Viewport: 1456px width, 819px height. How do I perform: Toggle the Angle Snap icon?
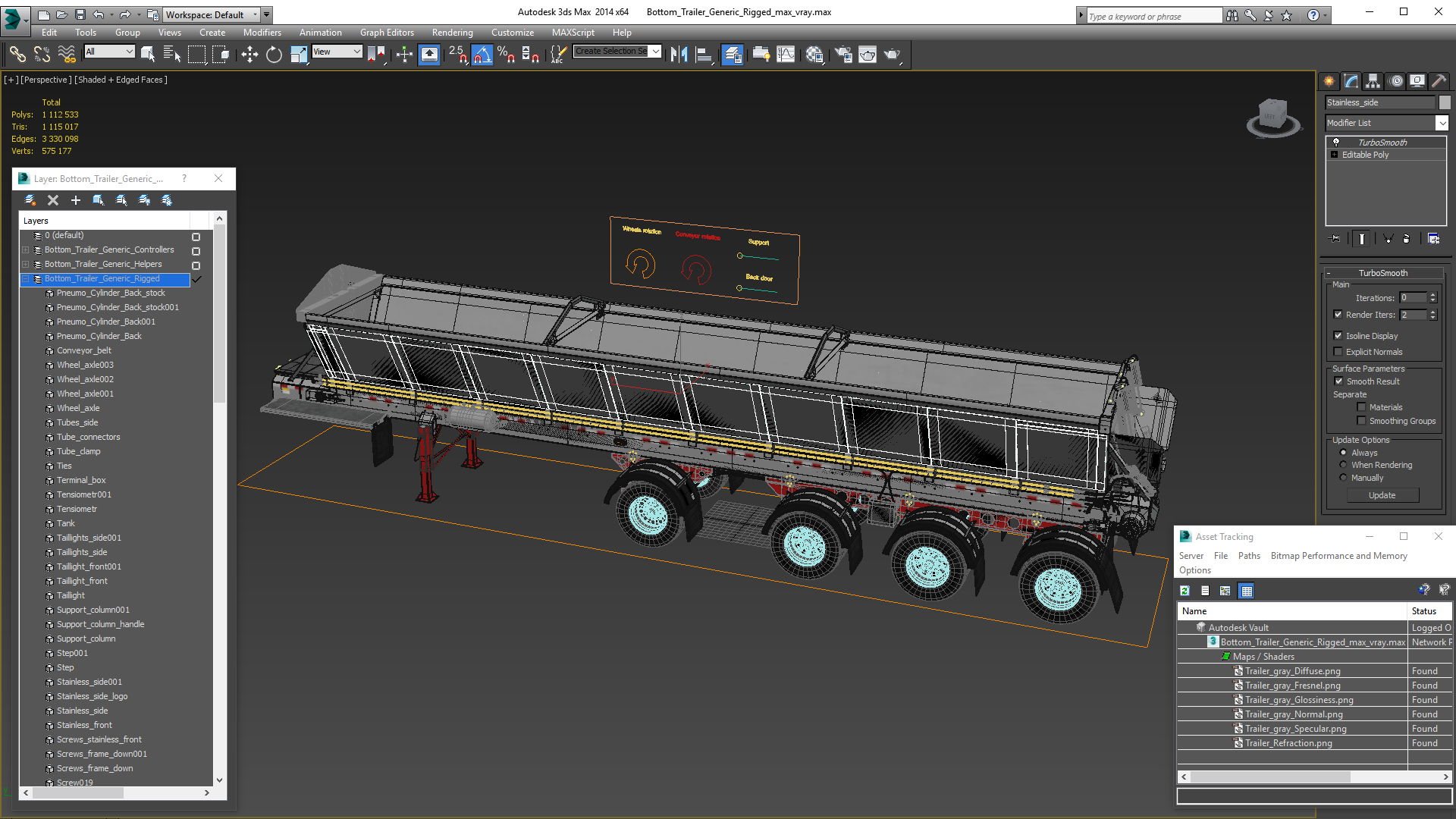click(x=482, y=54)
